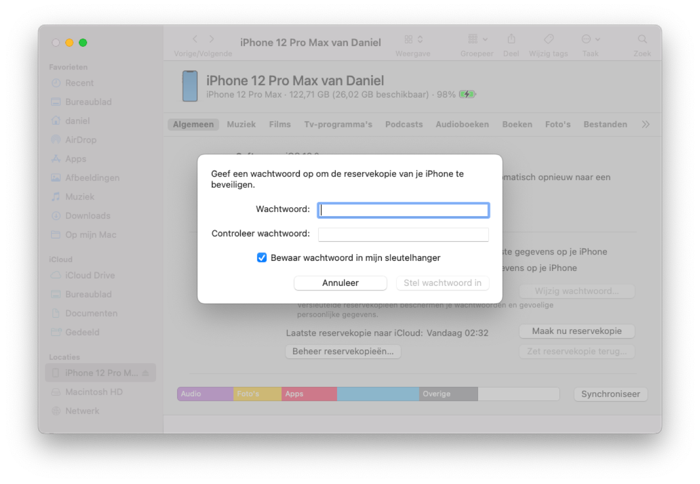Screen dimensions: 700x484
Task: Click the Forward arrow in Finder toolbar
Action: point(212,39)
